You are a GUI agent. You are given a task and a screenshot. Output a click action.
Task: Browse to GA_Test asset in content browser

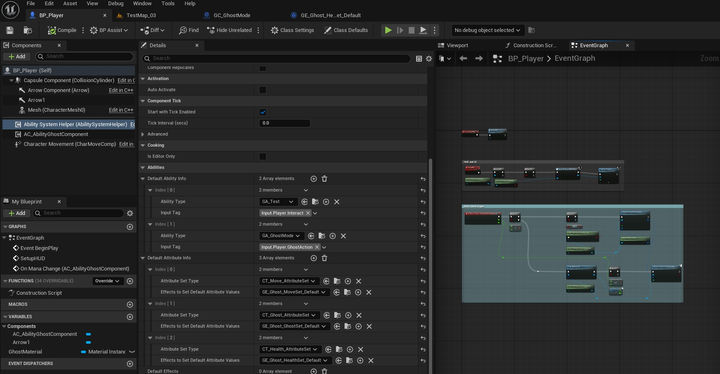click(x=315, y=202)
